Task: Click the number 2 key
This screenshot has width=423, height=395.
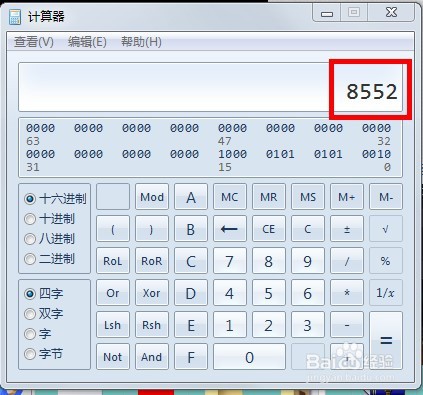Action: coord(269,325)
